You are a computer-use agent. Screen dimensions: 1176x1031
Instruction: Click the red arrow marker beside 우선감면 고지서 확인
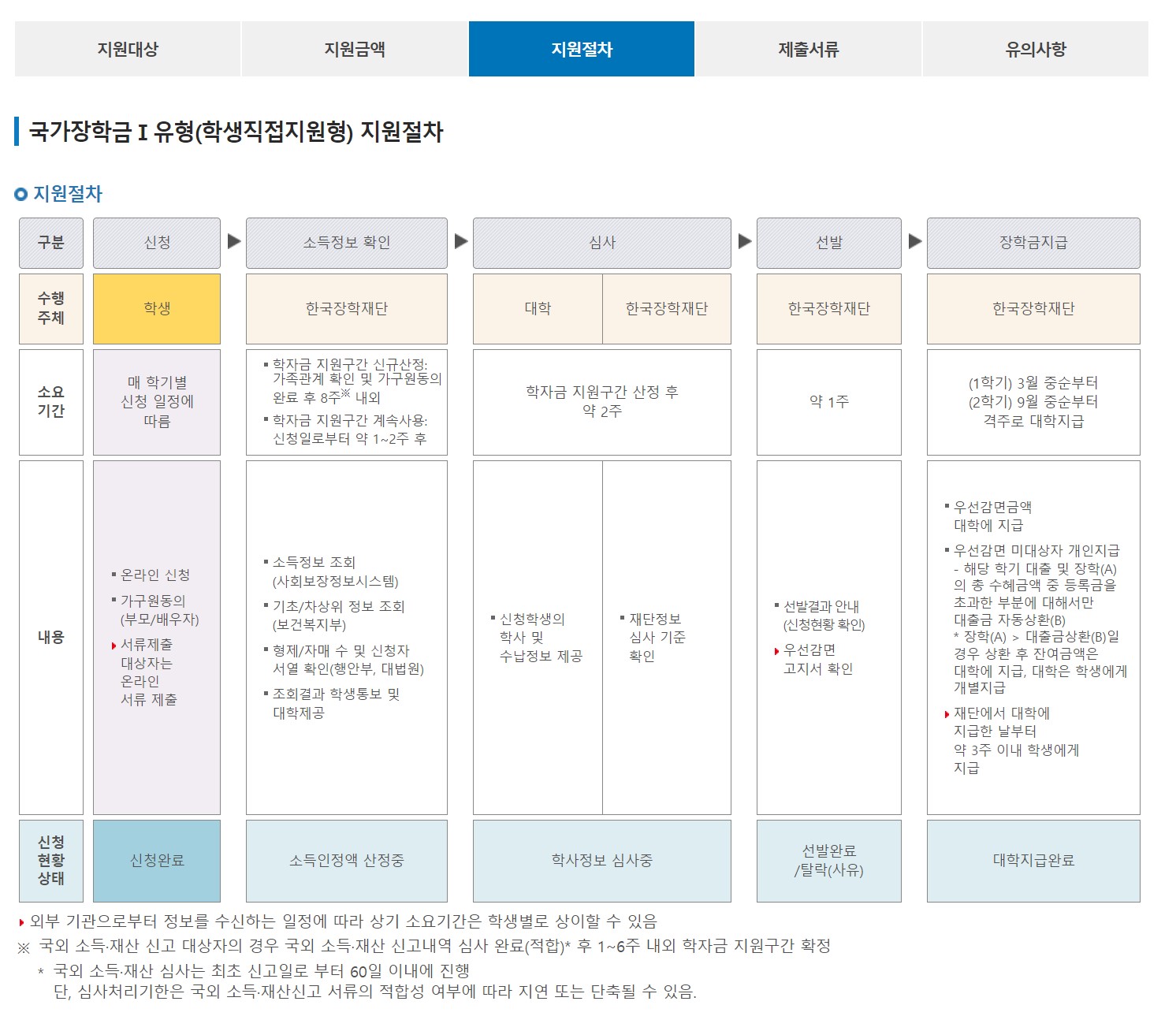777,653
